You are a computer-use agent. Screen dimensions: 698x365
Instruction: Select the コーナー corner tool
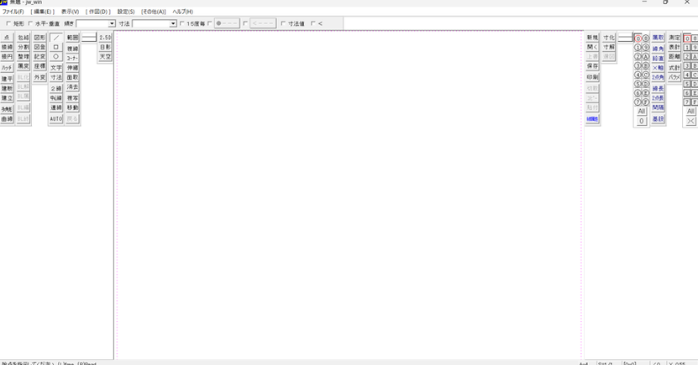pos(73,58)
